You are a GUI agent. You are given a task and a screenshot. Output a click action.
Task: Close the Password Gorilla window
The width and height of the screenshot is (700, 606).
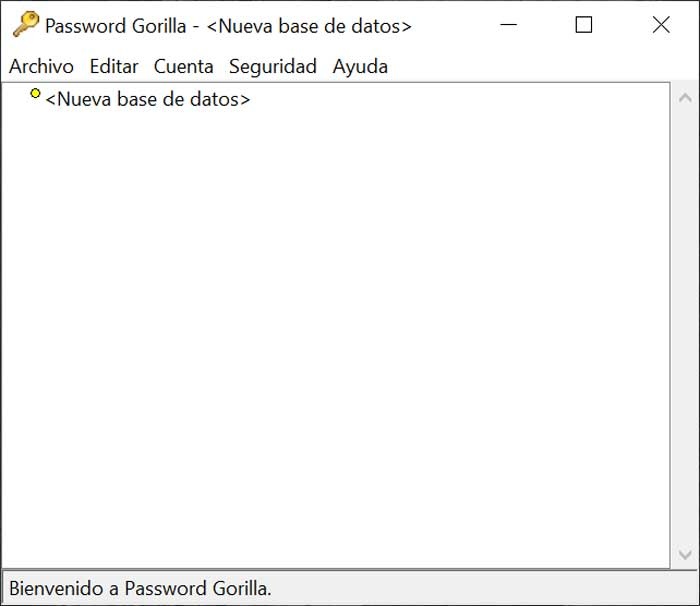(661, 25)
